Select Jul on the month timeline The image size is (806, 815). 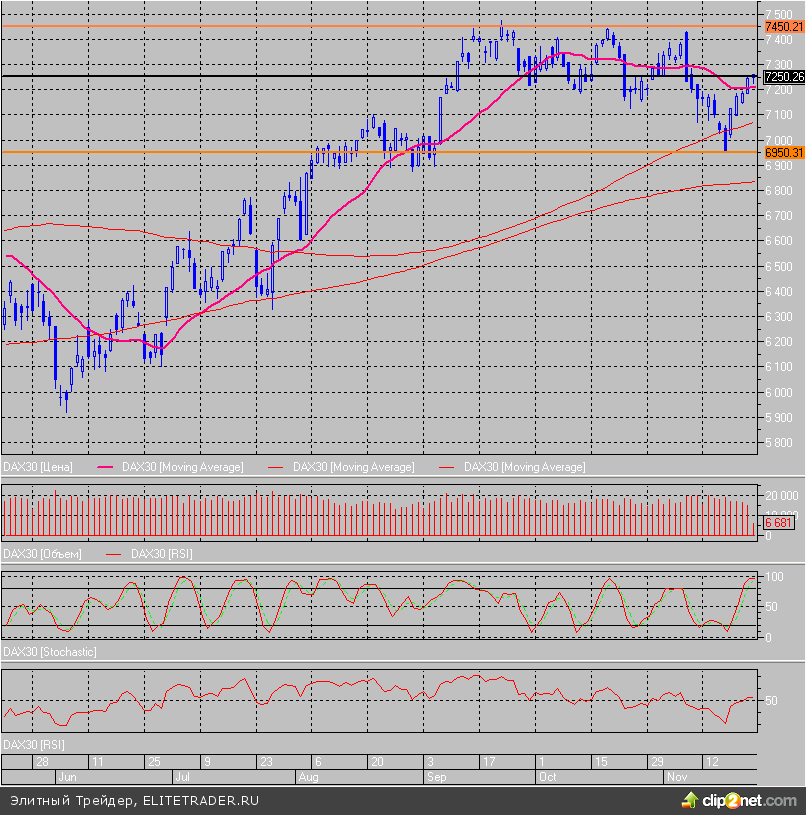click(183, 775)
